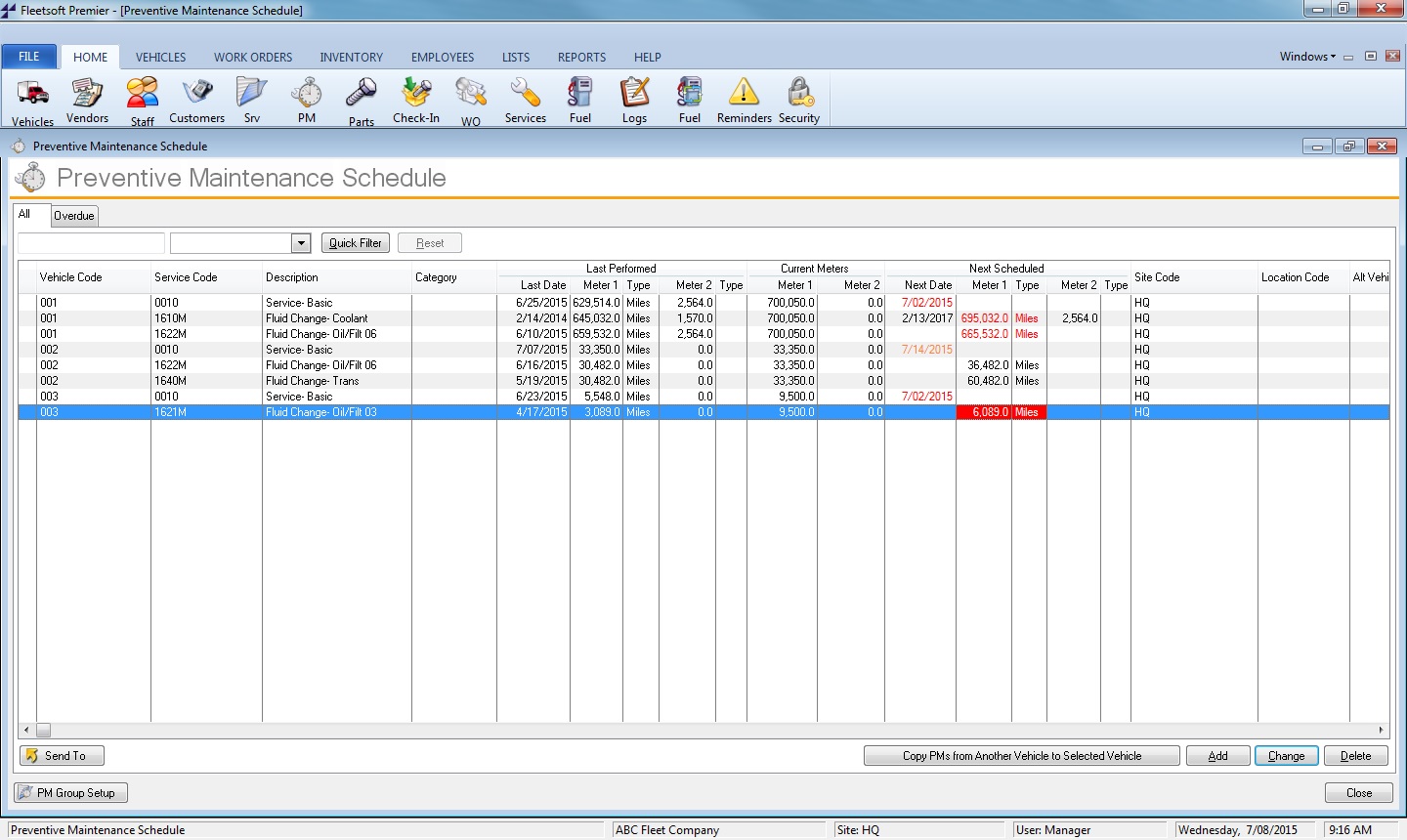
Task: Open the EMPLOYEES ribbon tab
Action: [443, 57]
